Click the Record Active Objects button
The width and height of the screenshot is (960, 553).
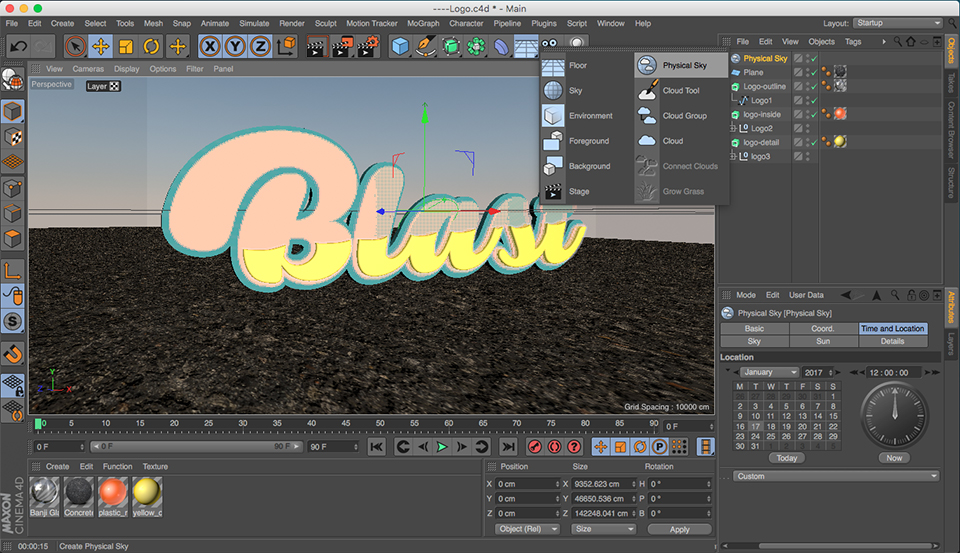(x=534, y=447)
